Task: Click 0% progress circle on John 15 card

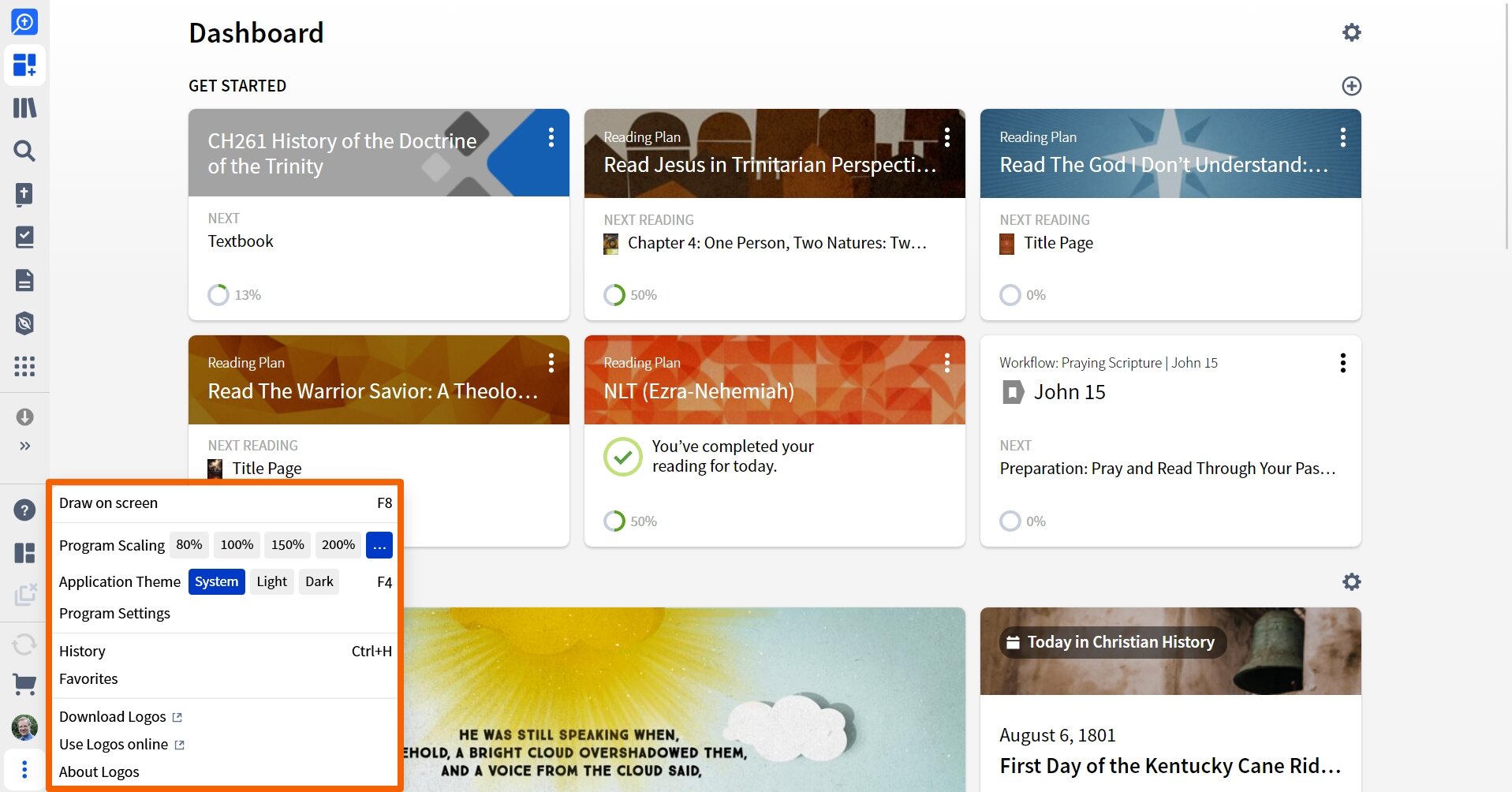Action: coord(1010,521)
